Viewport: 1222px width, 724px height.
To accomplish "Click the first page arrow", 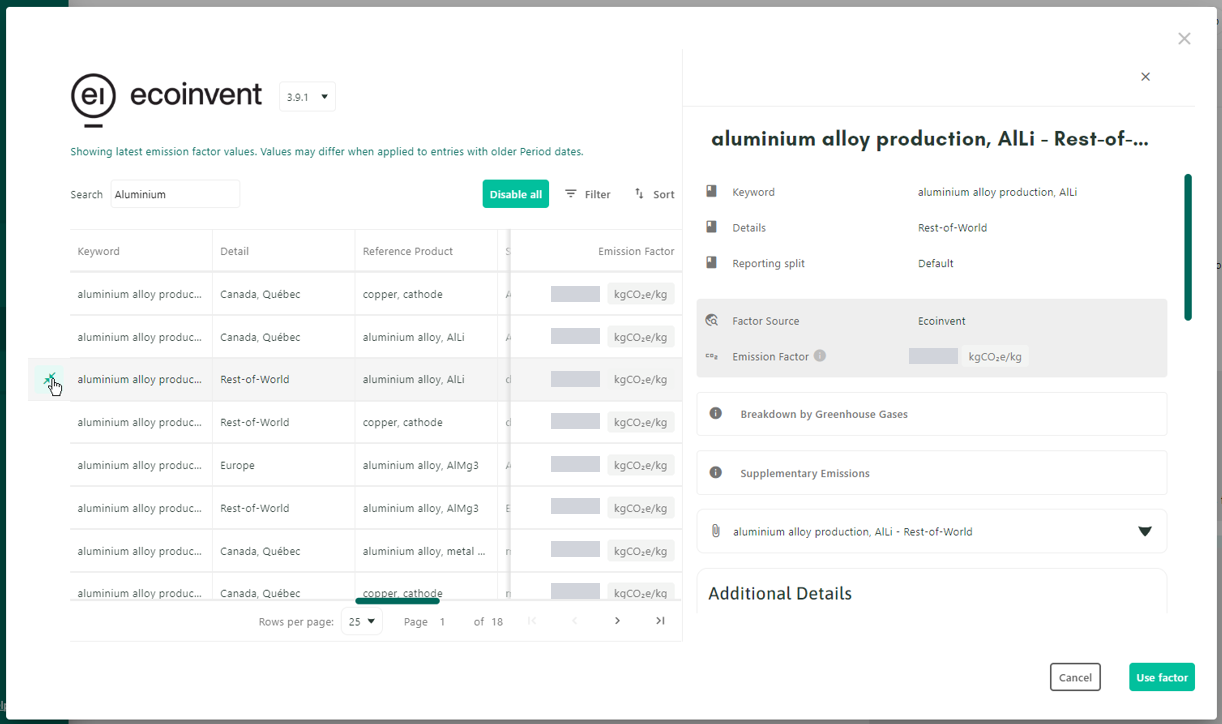I will pos(532,621).
